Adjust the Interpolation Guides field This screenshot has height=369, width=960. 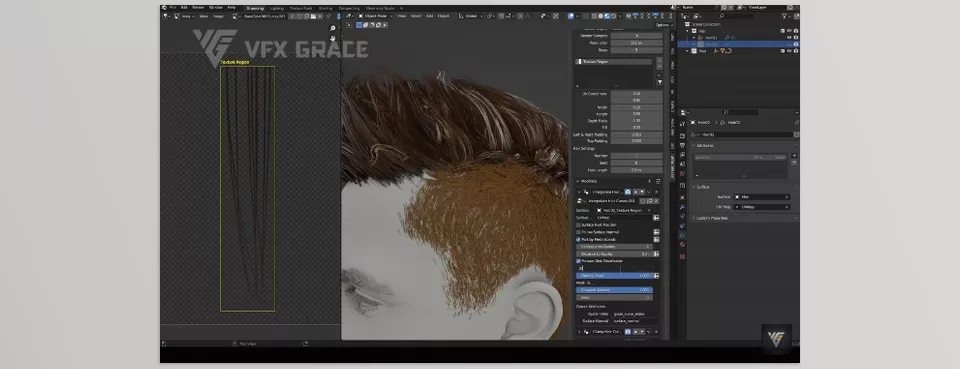[x=615, y=246]
